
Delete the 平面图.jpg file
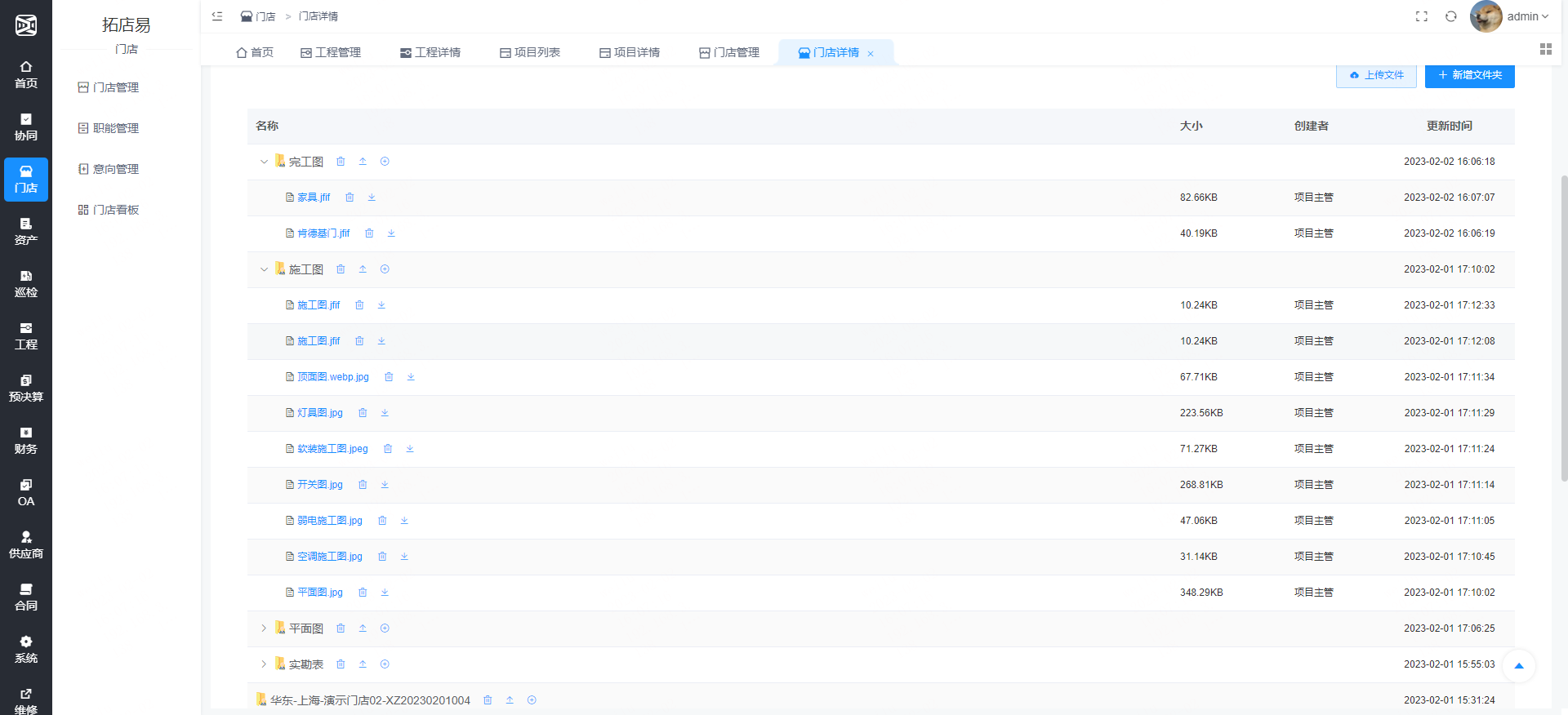(x=363, y=593)
